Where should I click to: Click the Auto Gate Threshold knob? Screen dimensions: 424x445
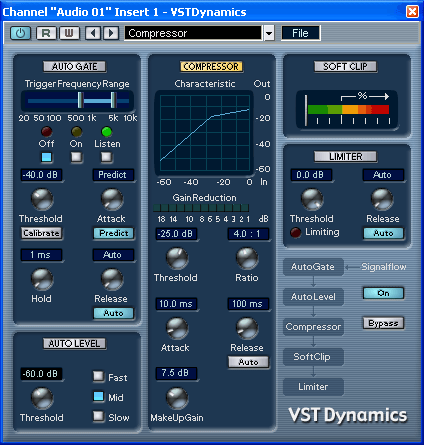(x=42, y=199)
